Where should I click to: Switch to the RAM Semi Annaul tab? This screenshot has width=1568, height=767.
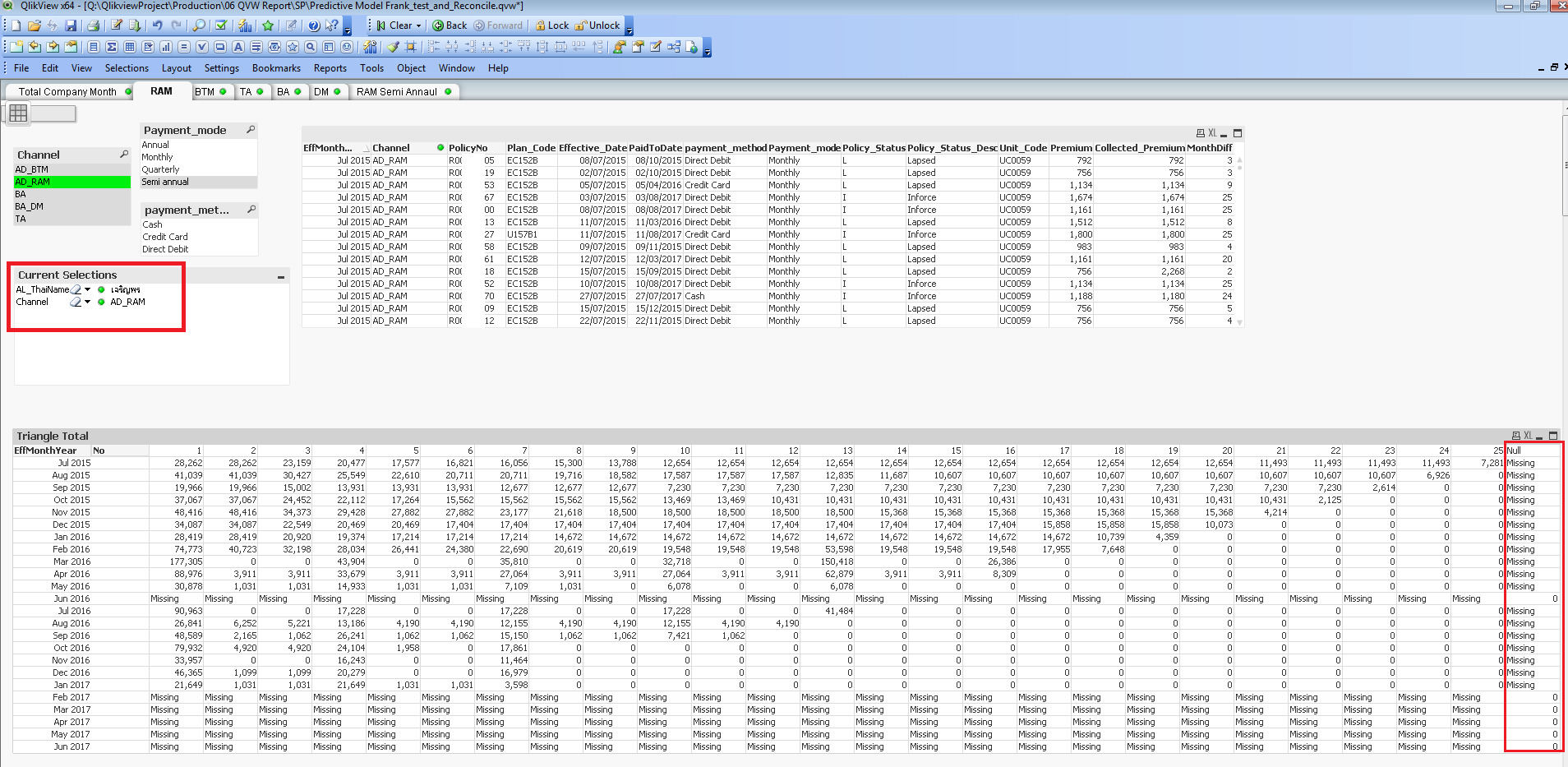pyautogui.click(x=397, y=92)
